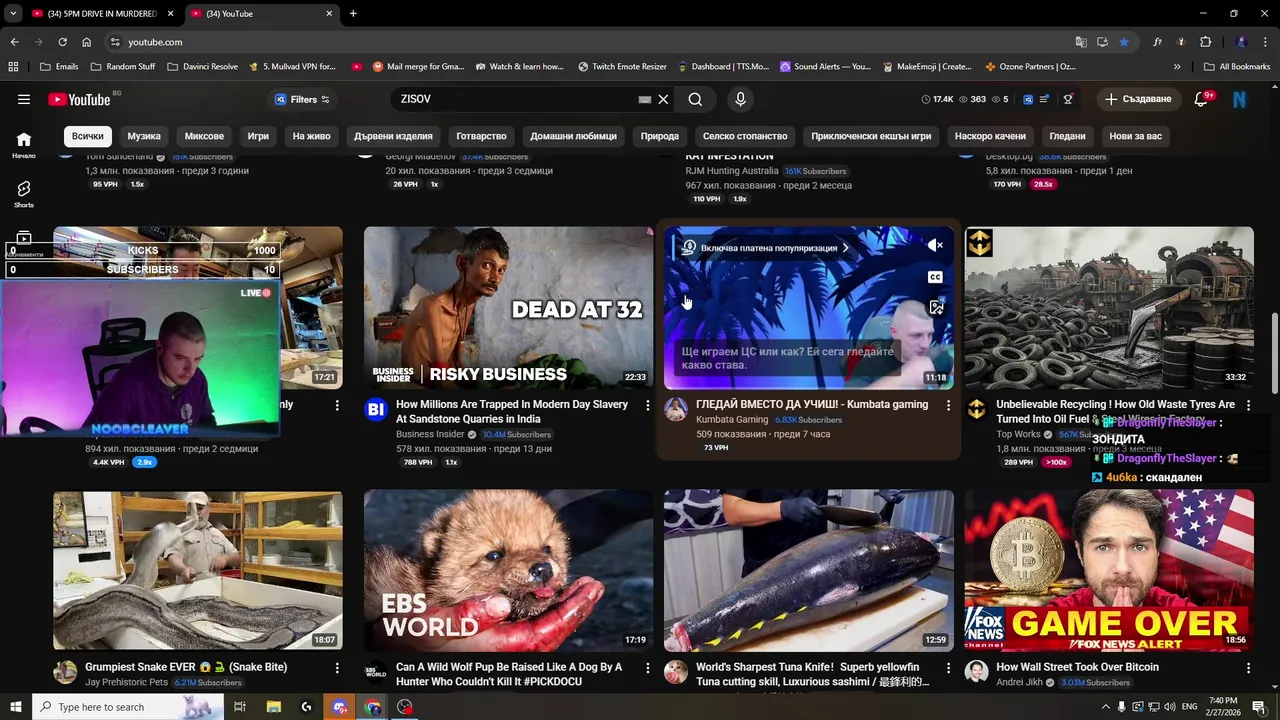The image size is (1280, 720).
Task: Open Shorts in sidebar
Action: (x=24, y=194)
